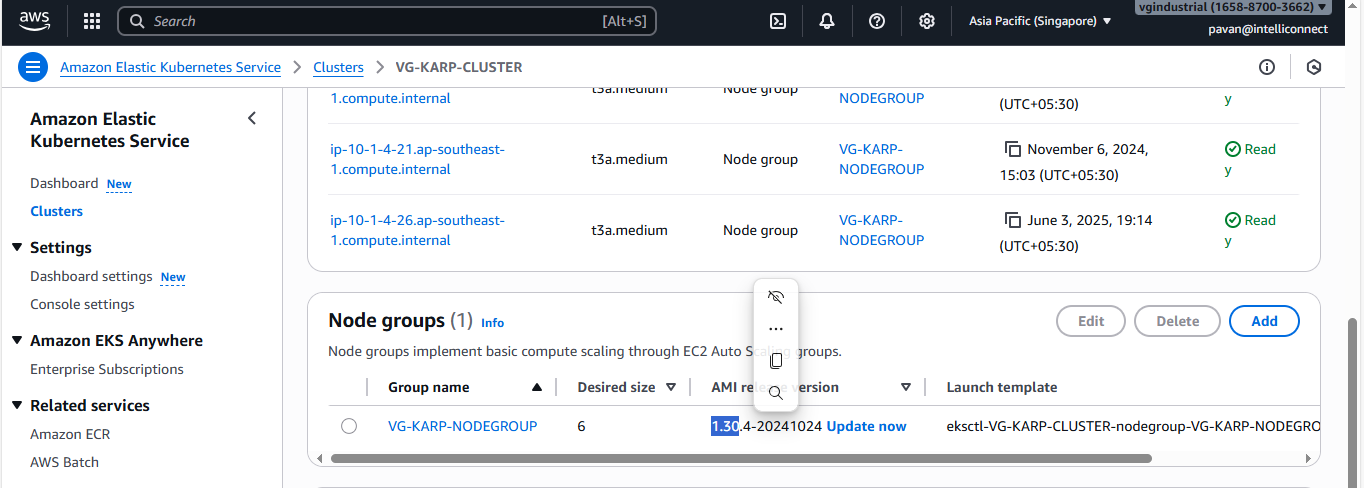Collapse the Settings section in sidebar
The height and width of the screenshot is (488, 1364).
pyautogui.click(x=17, y=247)
